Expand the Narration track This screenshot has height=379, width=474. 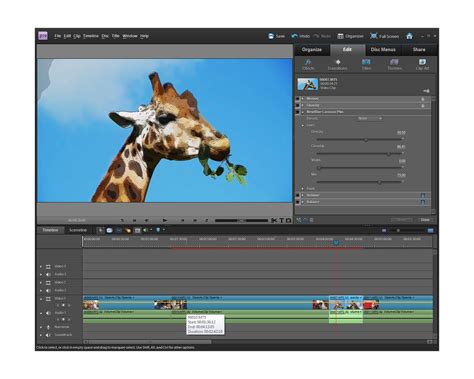tap(41, 327)
